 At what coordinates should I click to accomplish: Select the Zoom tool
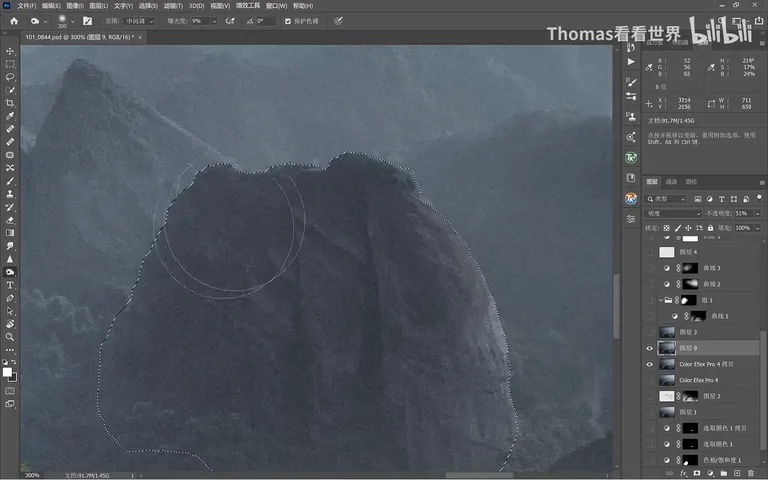coord(10,337)
